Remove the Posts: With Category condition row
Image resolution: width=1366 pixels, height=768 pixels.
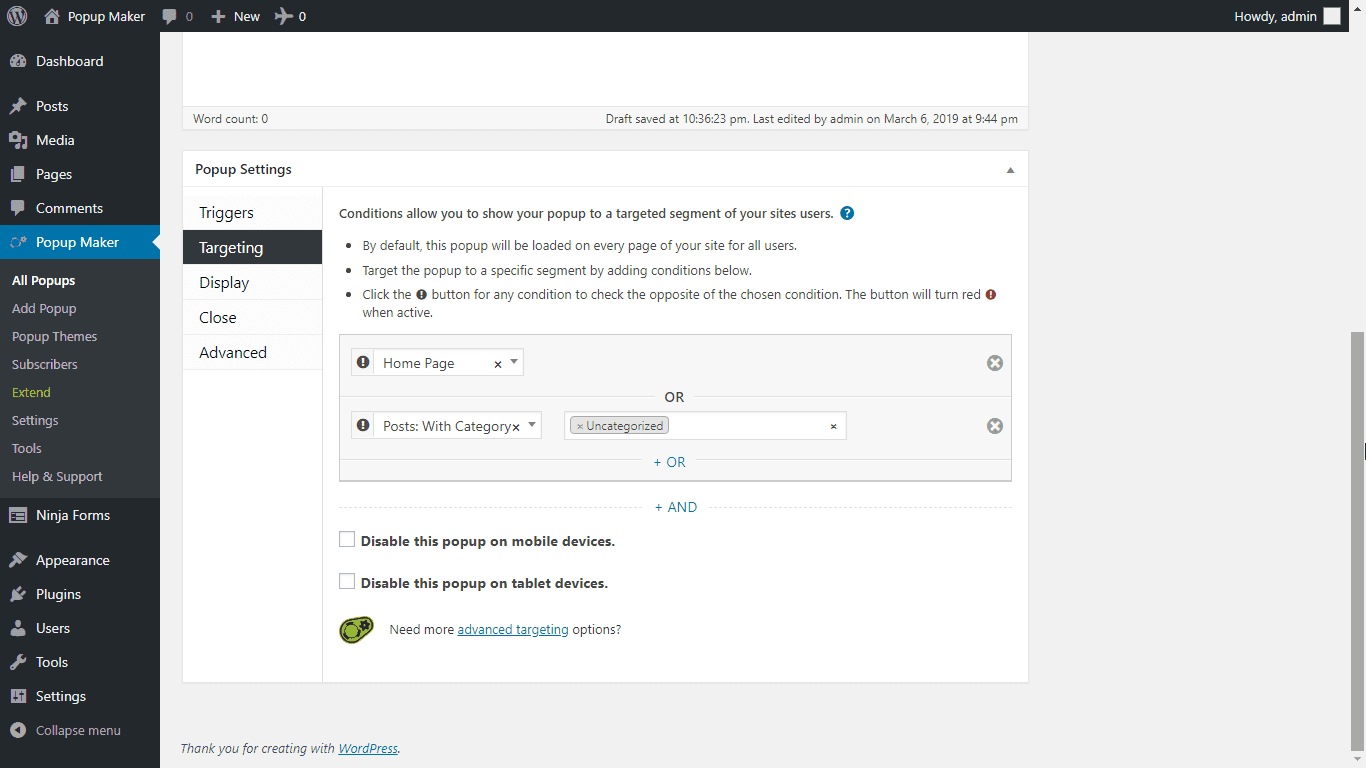coord(995,426)
